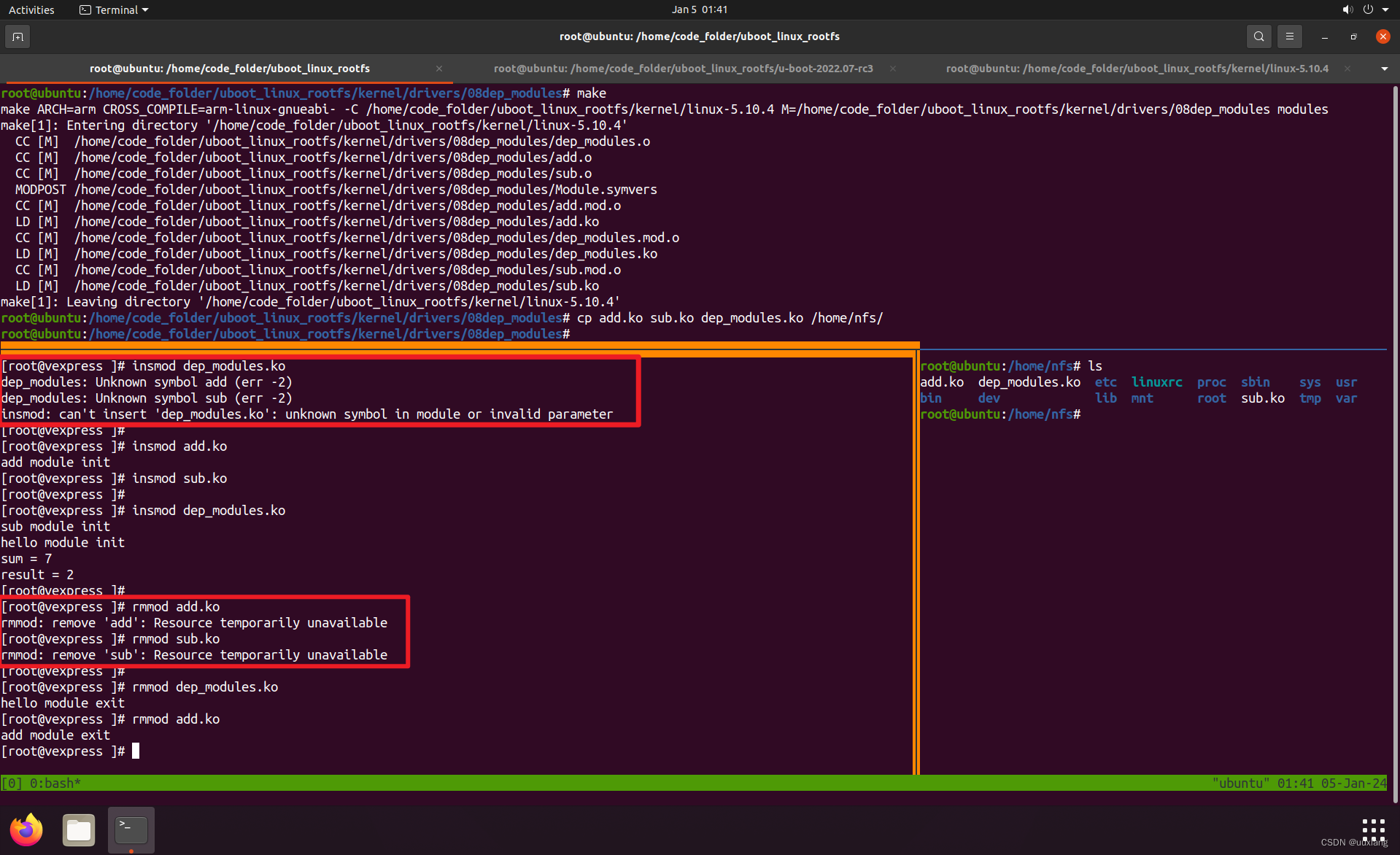Viewport: 1400px width, 855px height.
Task: Click Activities in the top bar
Action: [x=31, y=9]
